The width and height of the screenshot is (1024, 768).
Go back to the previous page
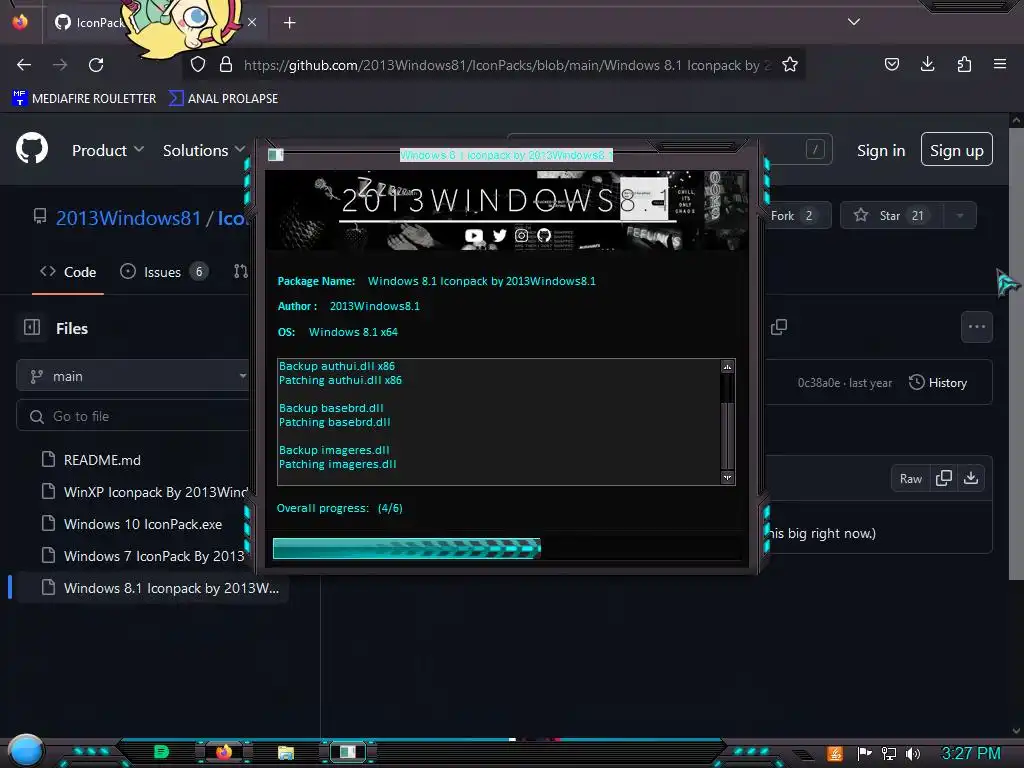pos(24,65)
